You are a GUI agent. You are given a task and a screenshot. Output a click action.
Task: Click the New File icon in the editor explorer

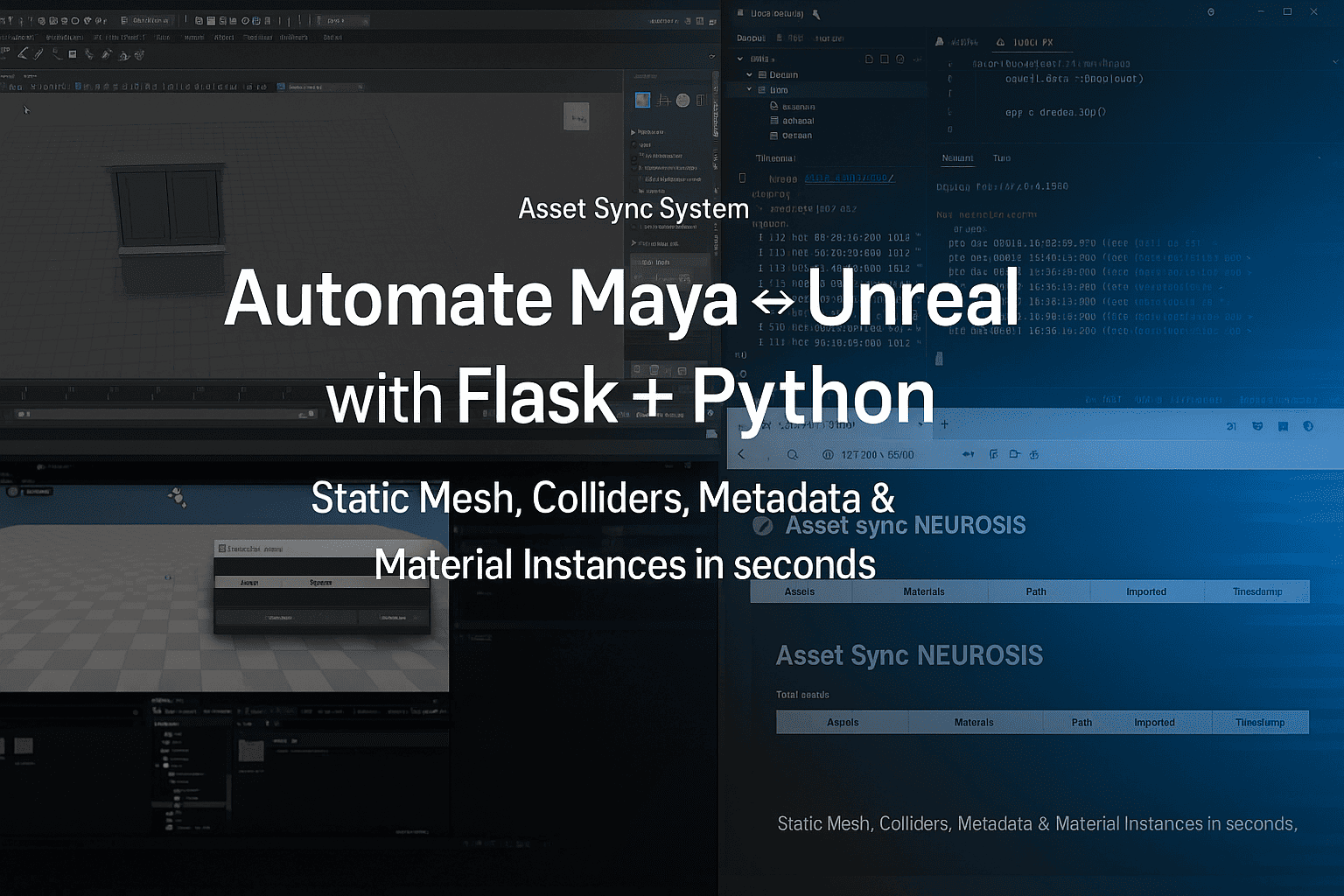869,59
